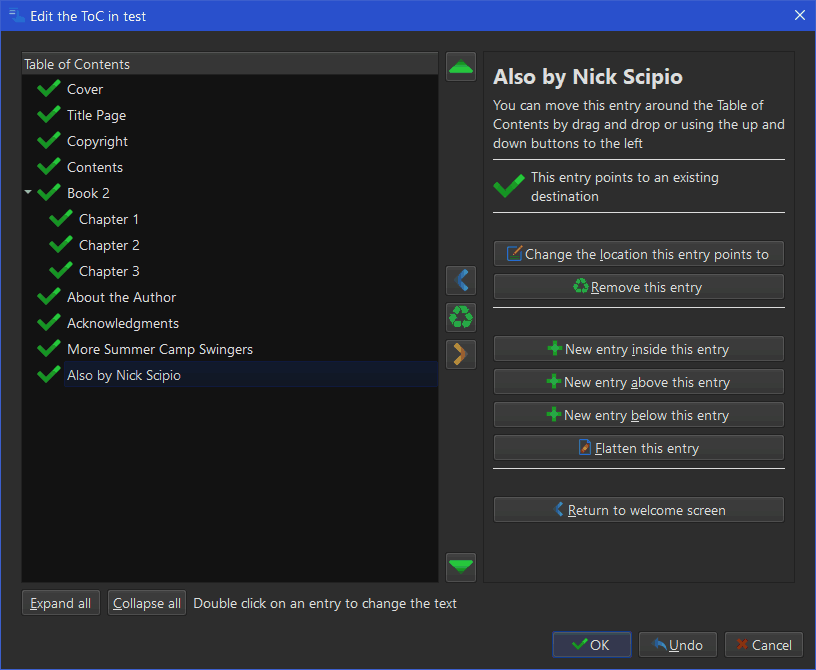Screen dimensions: 816x670
Task: Click the Undo button
Action: (678, 645)
